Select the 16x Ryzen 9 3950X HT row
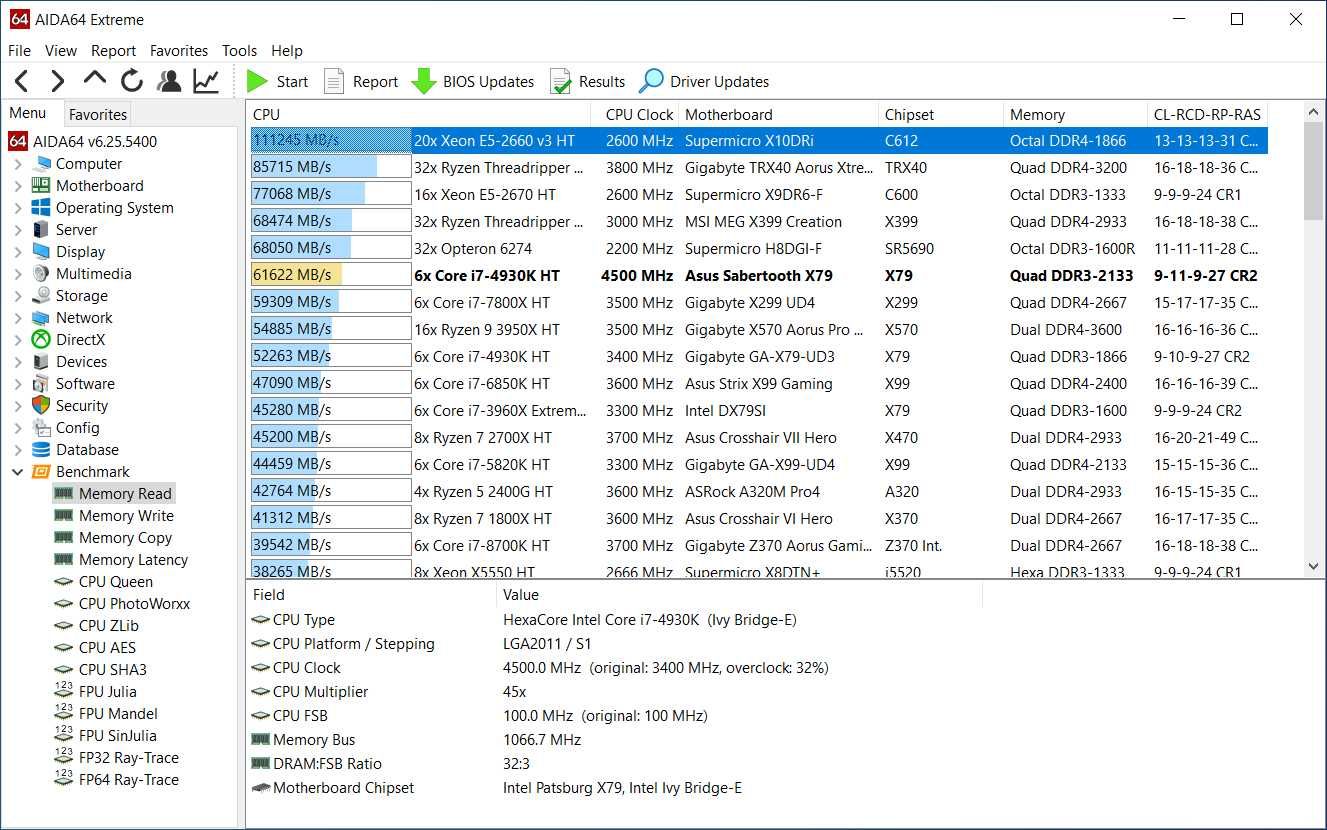Viewport: 1327px width, 830px height. (759, 329)
